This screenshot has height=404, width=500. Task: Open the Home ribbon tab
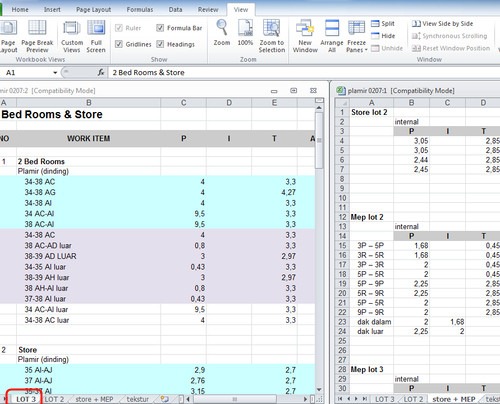(20, 9)
